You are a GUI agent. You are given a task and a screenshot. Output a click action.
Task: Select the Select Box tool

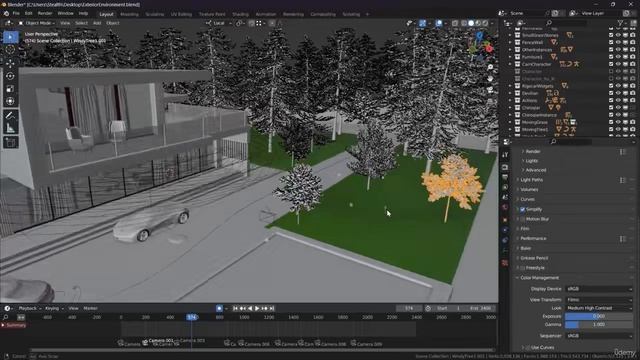10,37
